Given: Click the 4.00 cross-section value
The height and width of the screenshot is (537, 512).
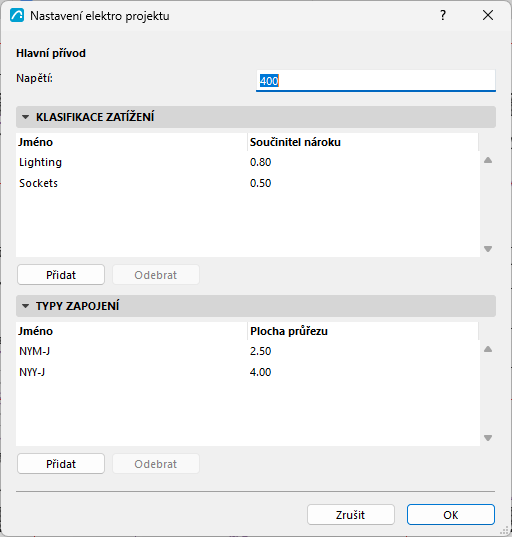Looking at the screenshot, I should [x=261, y=372].
